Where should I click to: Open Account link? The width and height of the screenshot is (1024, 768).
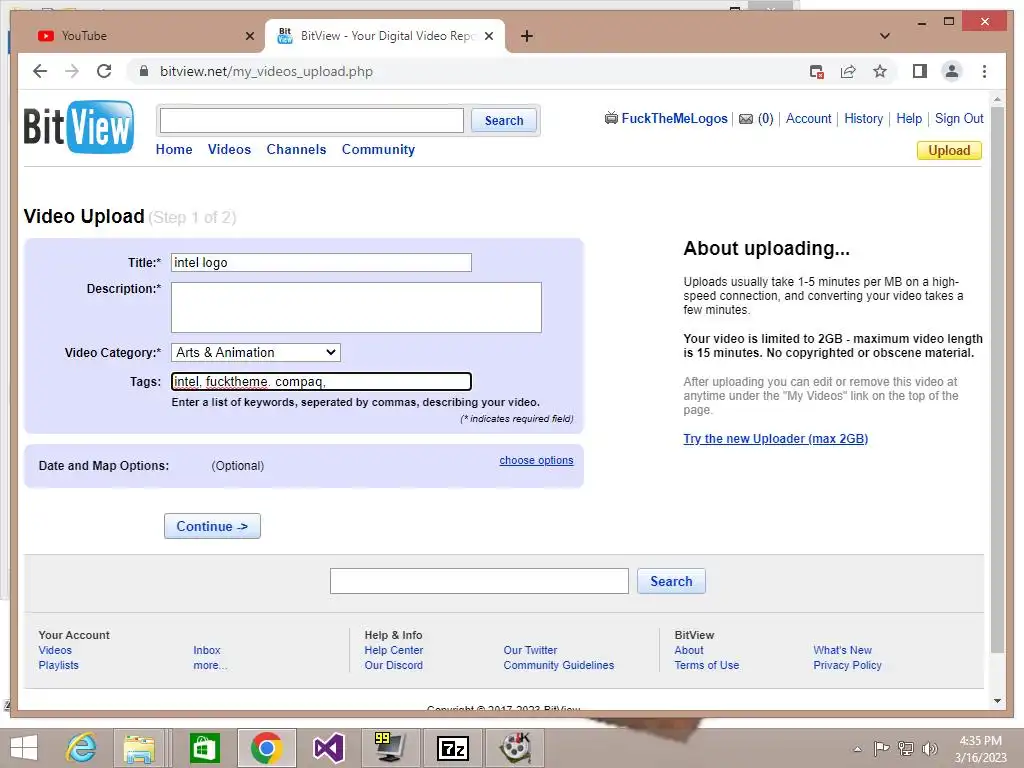click(x=808, y=119)
